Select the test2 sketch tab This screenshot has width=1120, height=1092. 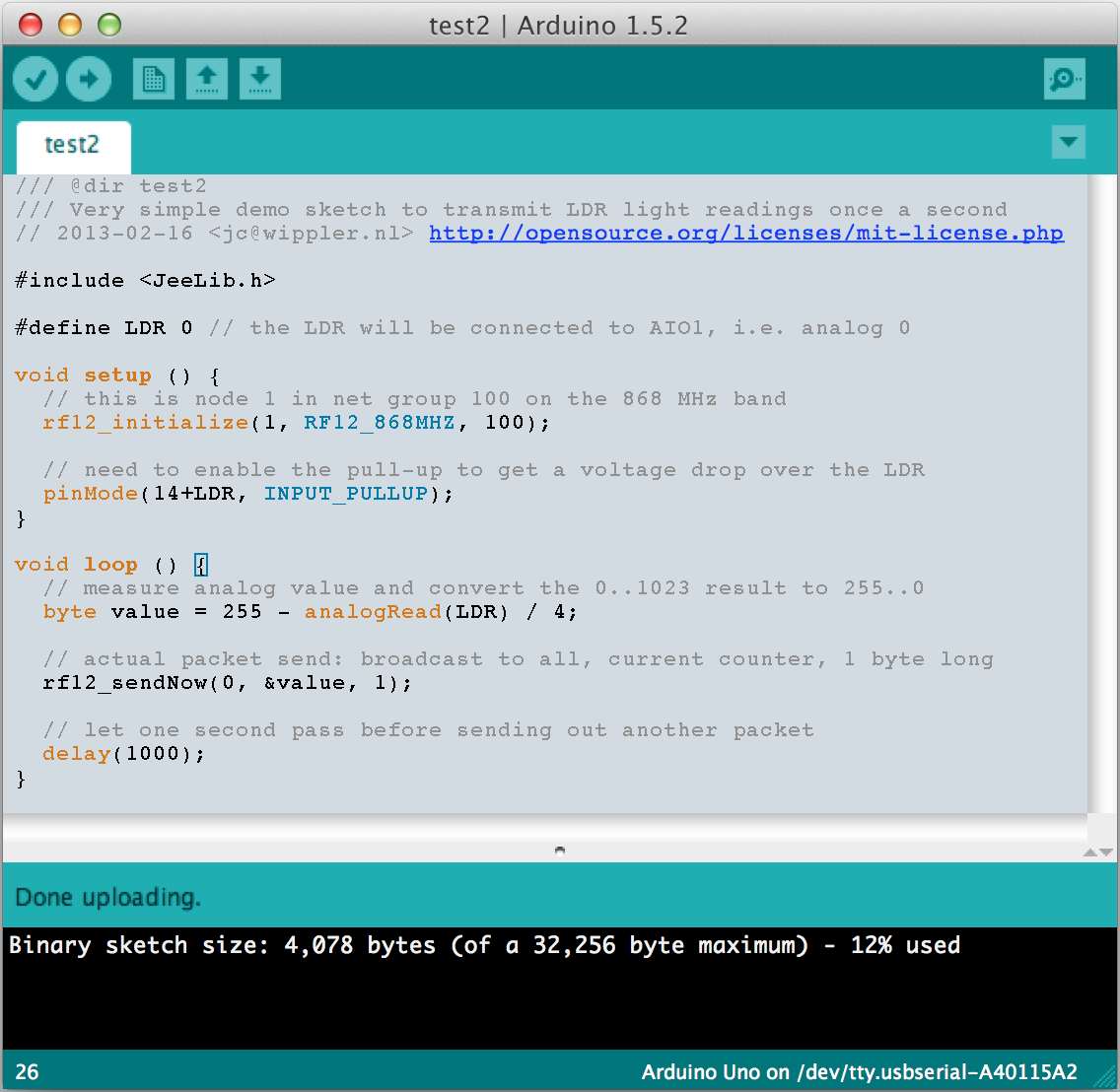[x=74, y=147]
